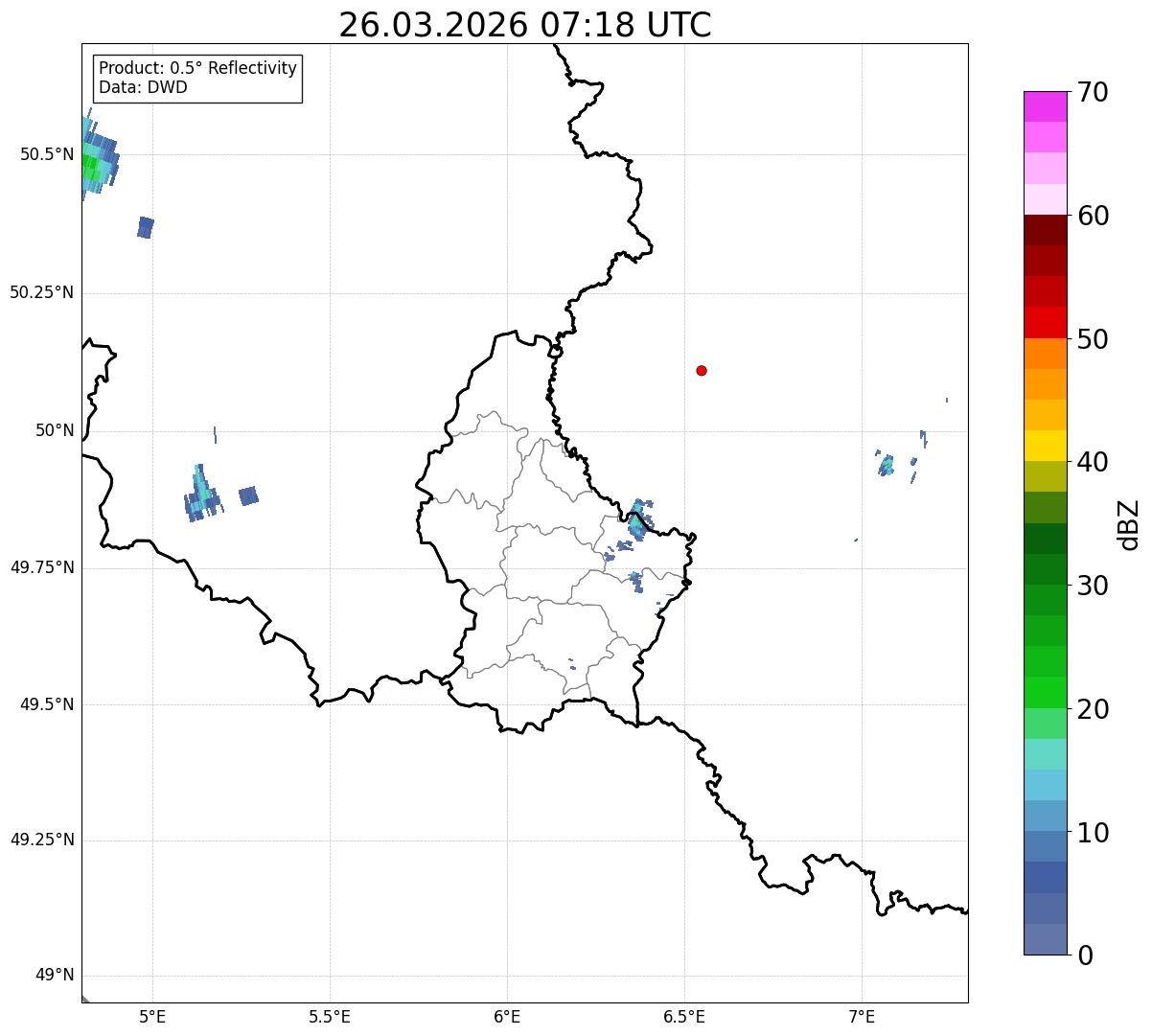The width and height of the screenshot is (1152, 1036).
Task: Click the colorbar tick label 30
Action: [x=1093, y=586]
